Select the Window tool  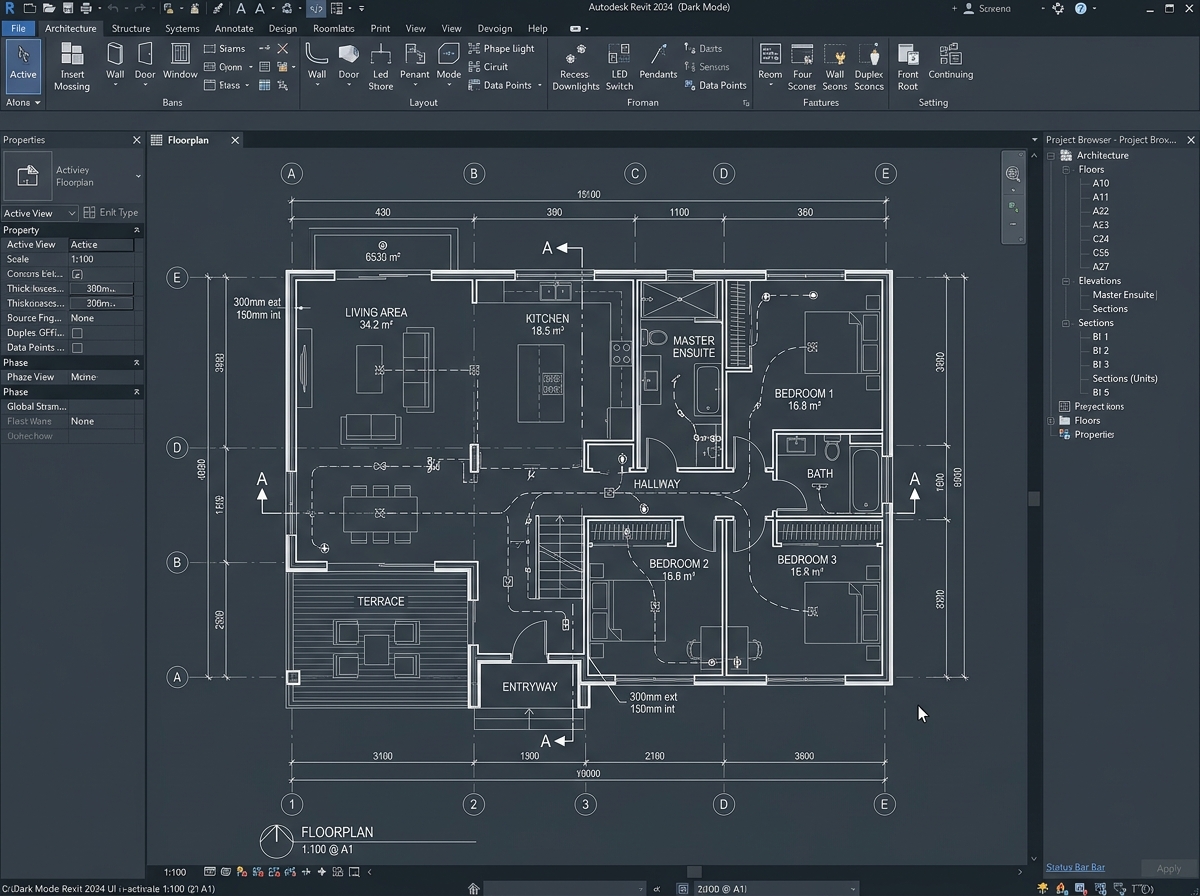click(180, 62)
